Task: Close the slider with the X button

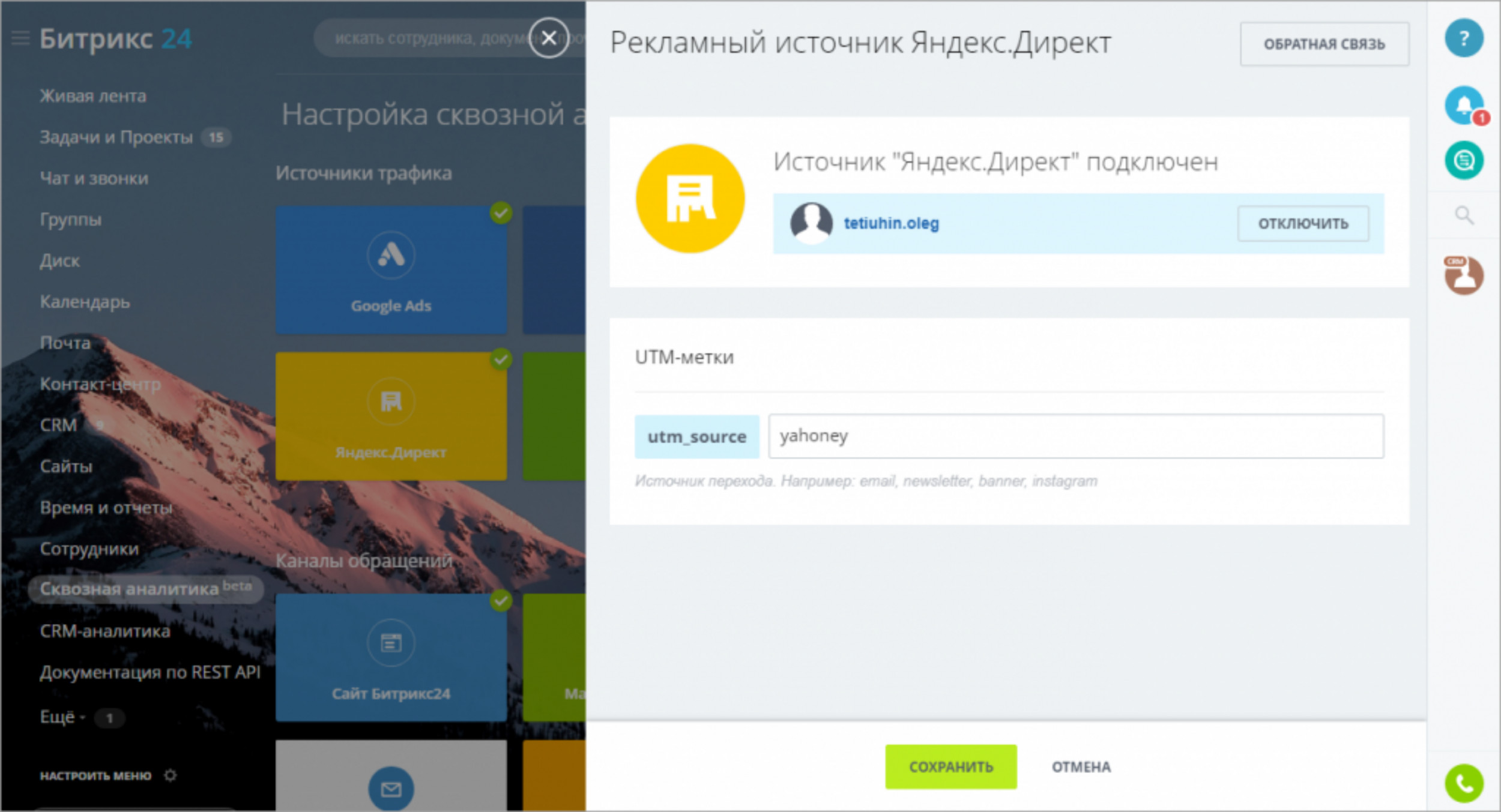Action: click(548, 38)
